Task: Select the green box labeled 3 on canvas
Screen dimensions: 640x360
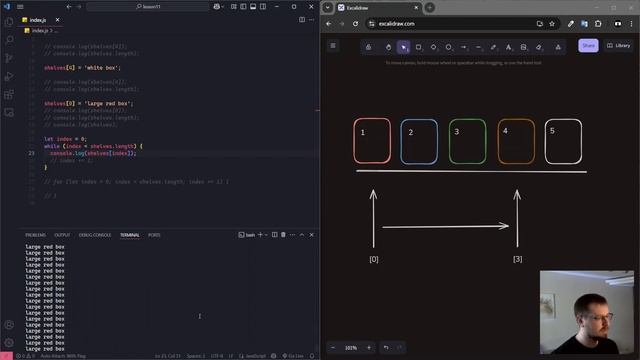Action: tap(467, 141)
